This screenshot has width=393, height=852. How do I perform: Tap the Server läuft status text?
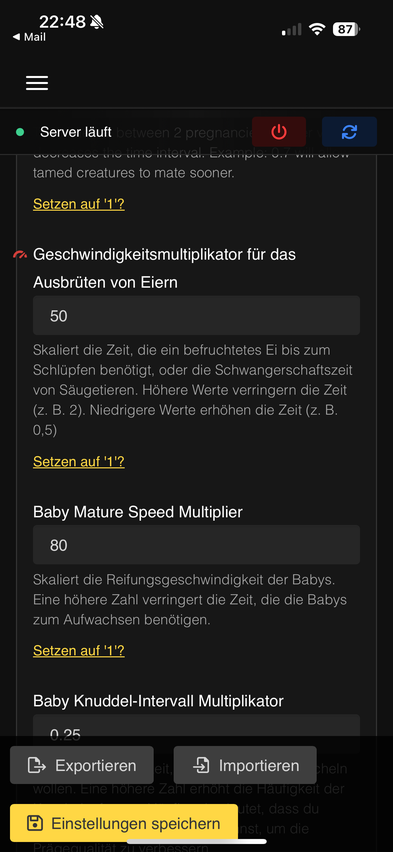(x=76, y=132)
